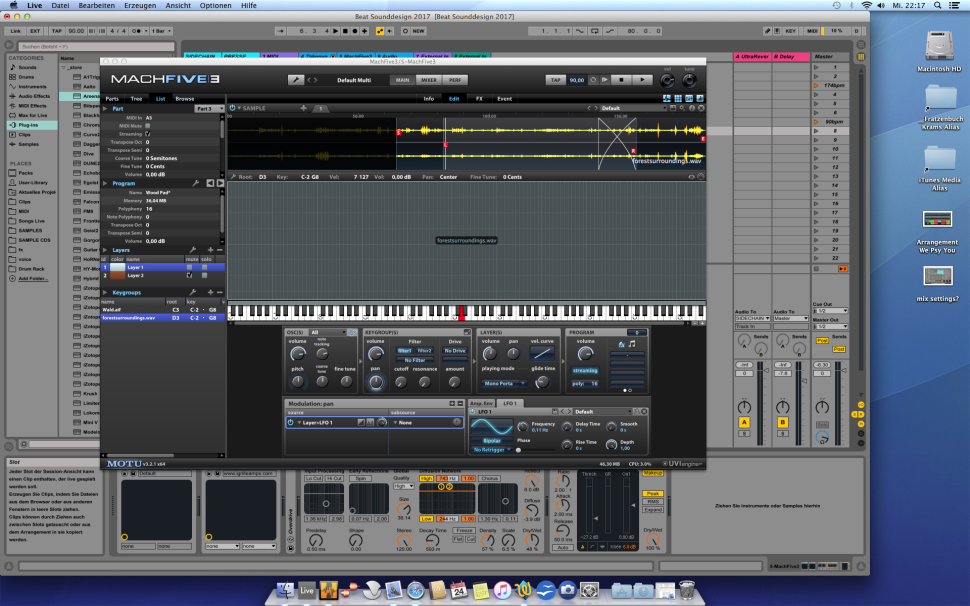Open the Optionen menu in the menu bar
The height and width of the screenshot is (606, 970).
216,6
